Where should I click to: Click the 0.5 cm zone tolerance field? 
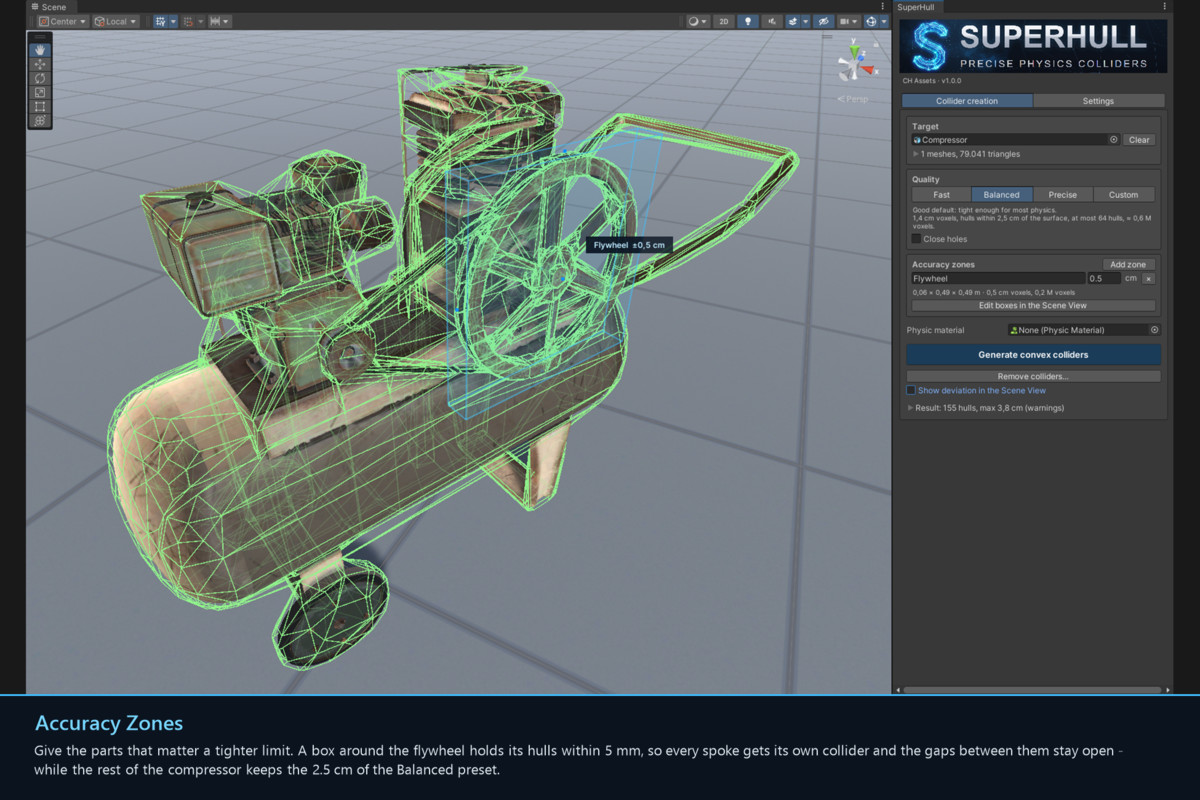[1103, 278]
